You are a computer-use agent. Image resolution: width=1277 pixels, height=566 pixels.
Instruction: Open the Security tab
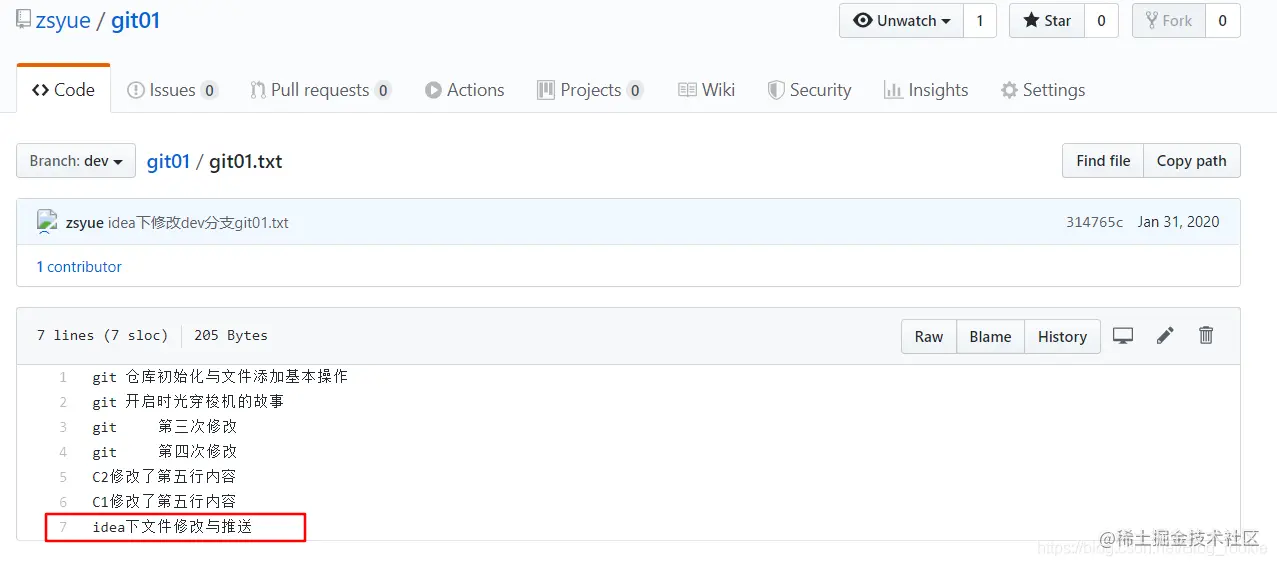(x=809, y=90)
